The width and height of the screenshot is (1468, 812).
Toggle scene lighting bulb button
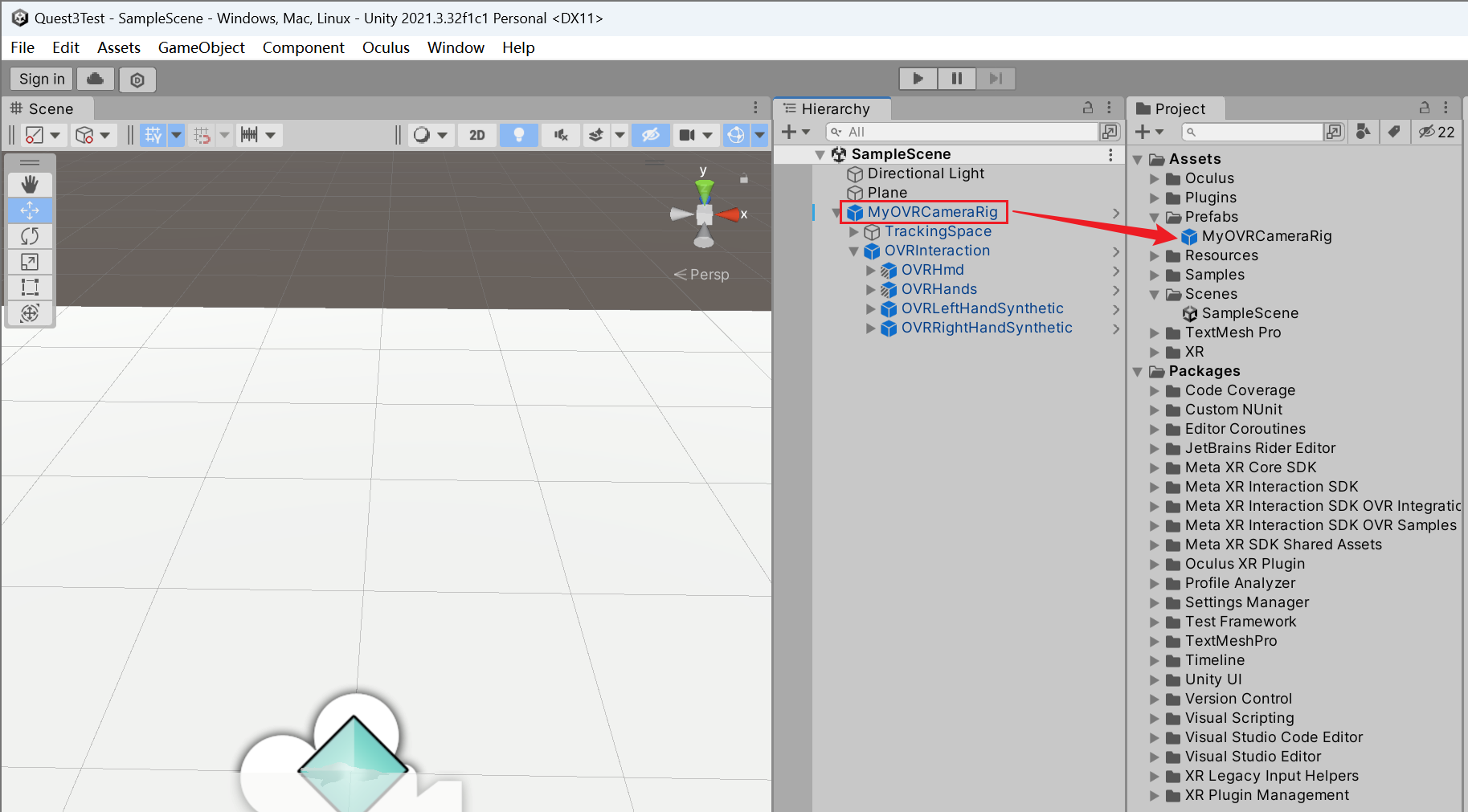pyautogui.click(x=519, y=135)
